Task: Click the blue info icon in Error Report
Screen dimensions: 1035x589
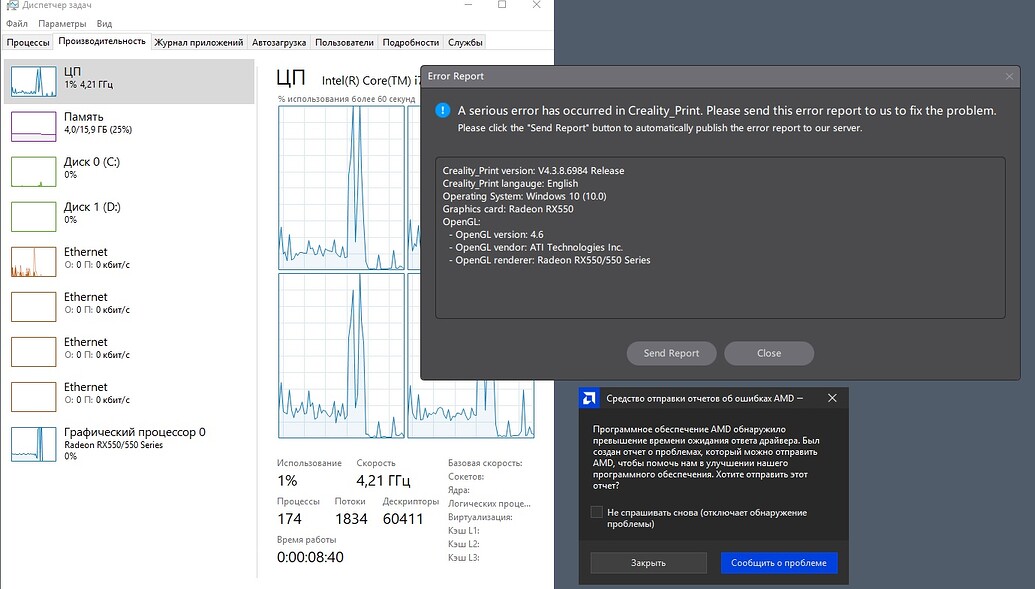Action: (442, 110)
